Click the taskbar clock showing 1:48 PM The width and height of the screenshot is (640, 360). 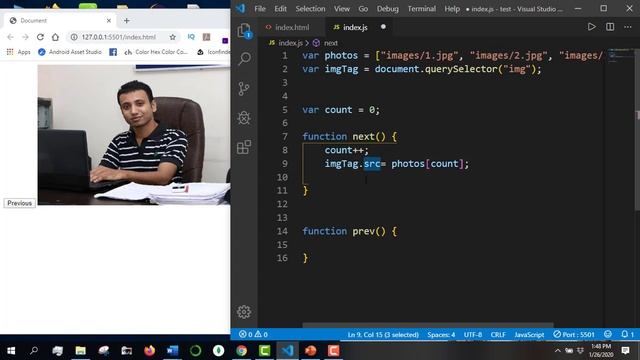(601, 351)
